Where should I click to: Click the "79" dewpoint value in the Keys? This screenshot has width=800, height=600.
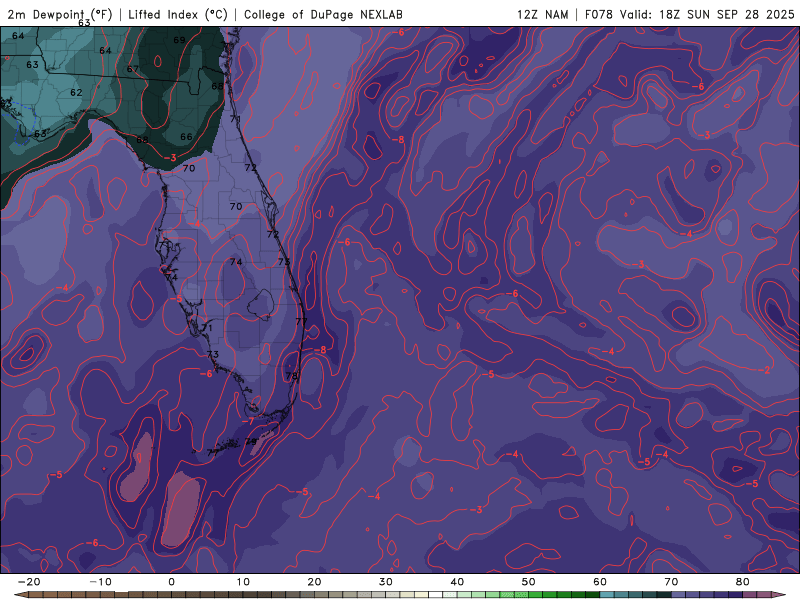coord(251,441)
